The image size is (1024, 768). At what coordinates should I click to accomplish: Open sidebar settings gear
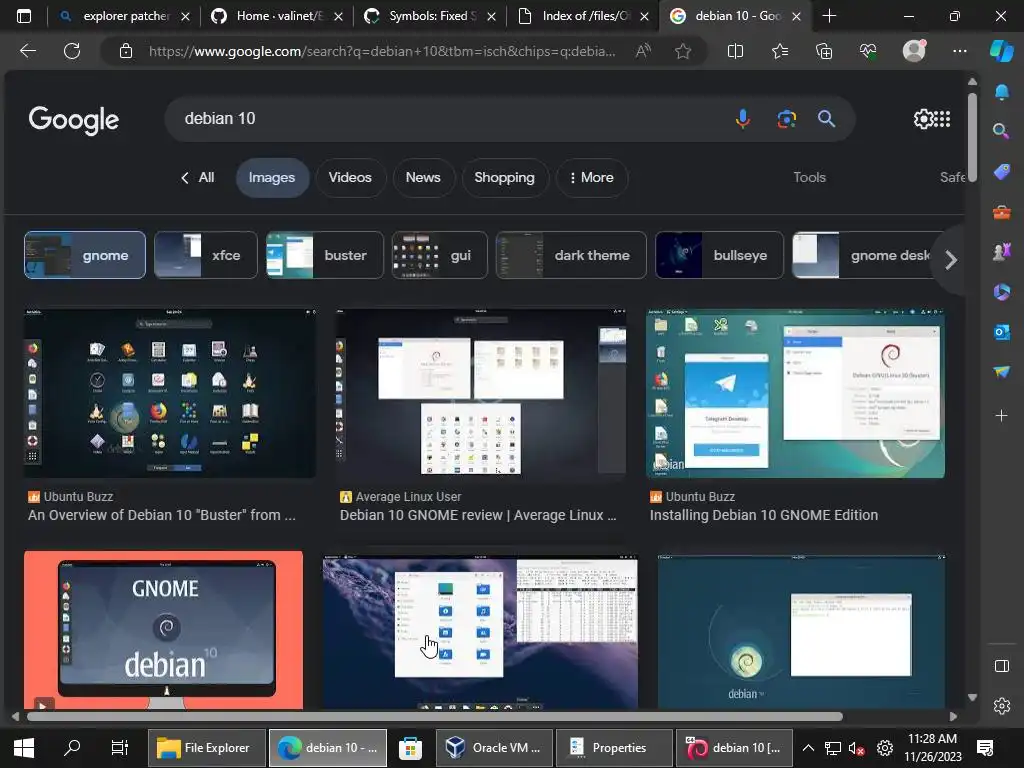[1001, 706]
